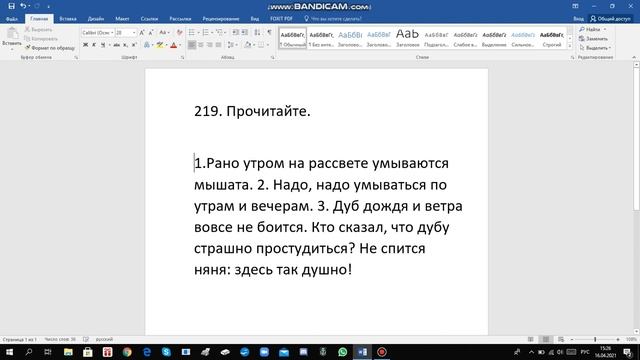Toggle underline (Ч) formatting
Screen dimensions: 640x360
[x=103, y=45]
